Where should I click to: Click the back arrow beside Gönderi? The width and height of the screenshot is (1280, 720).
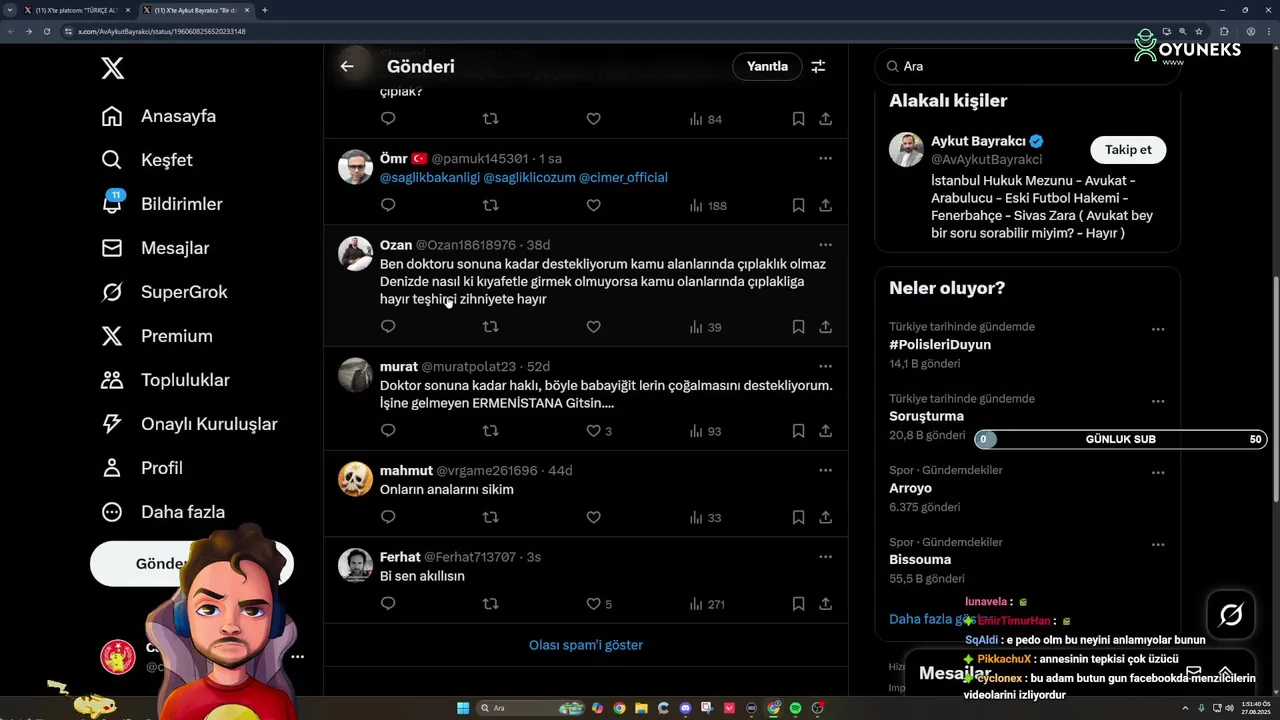coord(347,66)
